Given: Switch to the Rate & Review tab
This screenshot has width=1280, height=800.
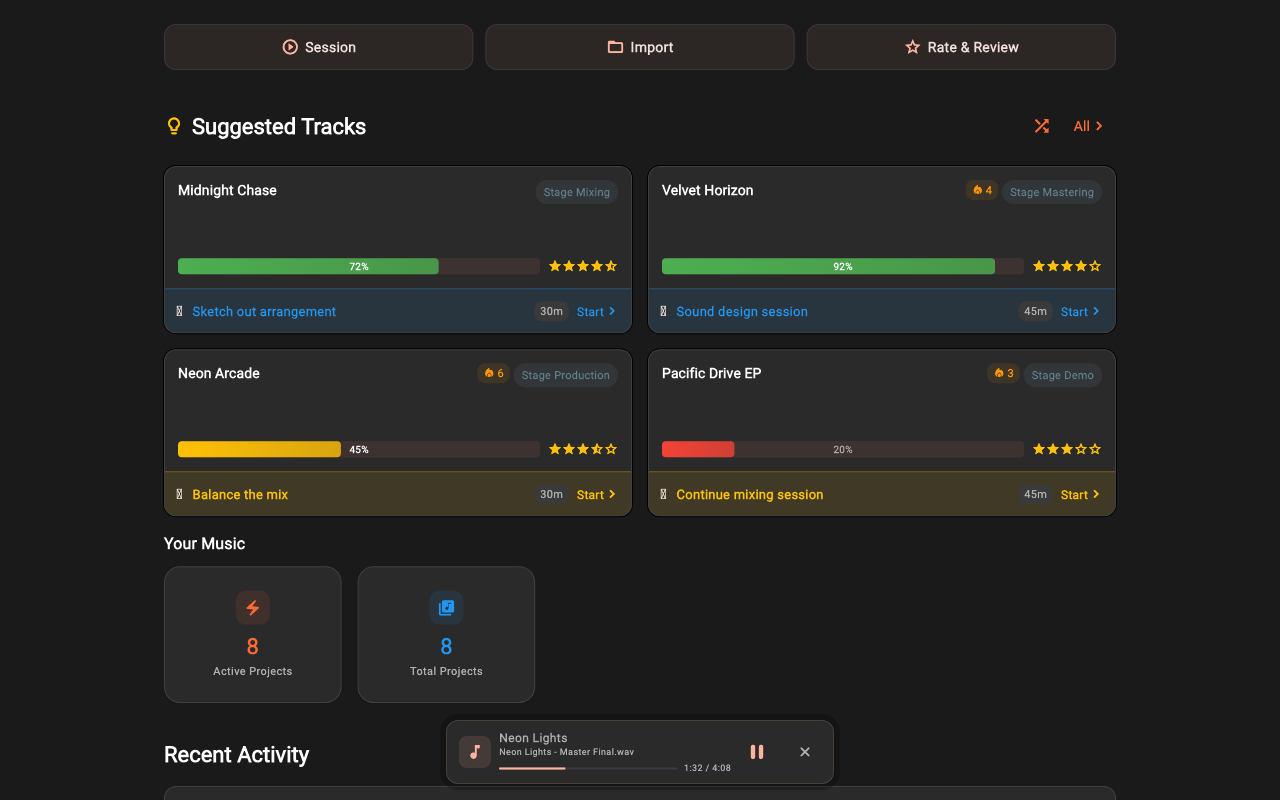Looking at the screenshot, I should coord(960,46).
